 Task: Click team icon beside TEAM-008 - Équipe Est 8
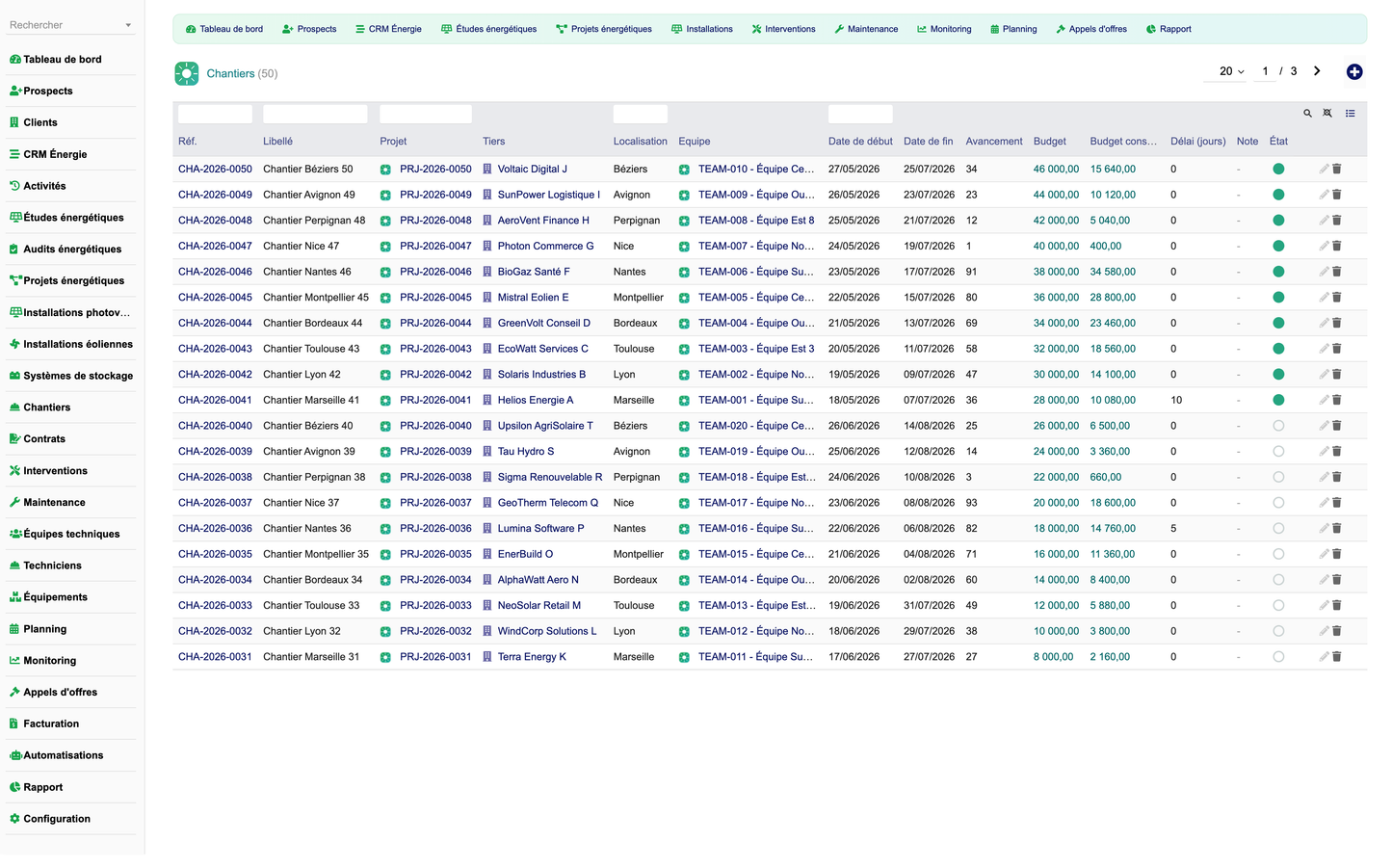684,221
